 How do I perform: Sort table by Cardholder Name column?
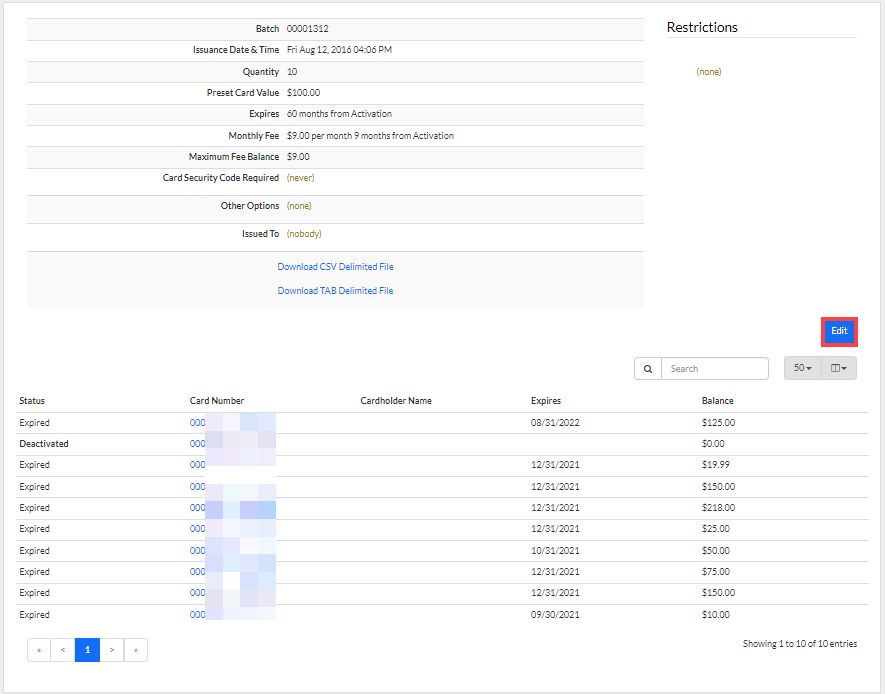(396, 401)
